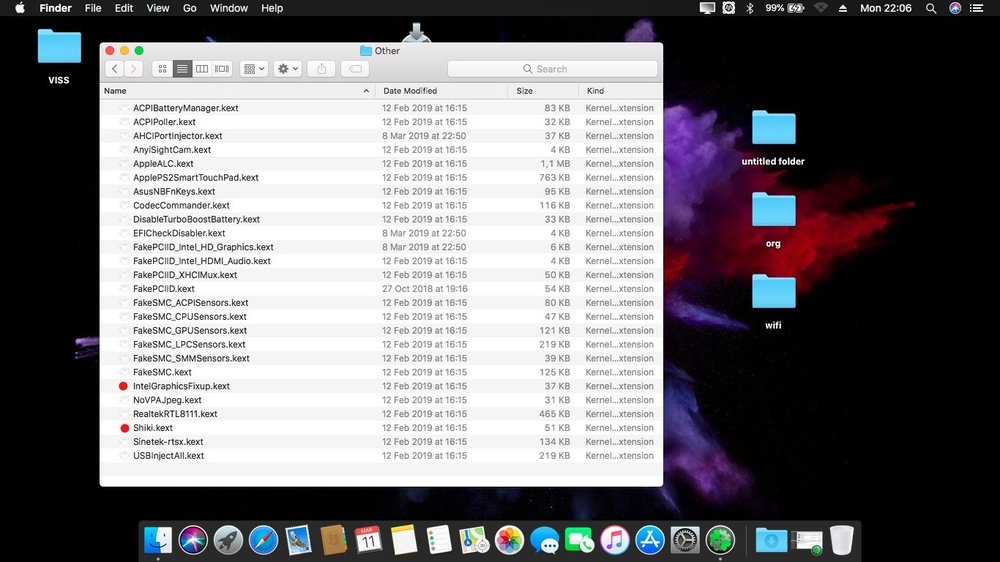Open Safari from the Dock
Viewport: 1000px width, 562px height.
pos(263,540)
